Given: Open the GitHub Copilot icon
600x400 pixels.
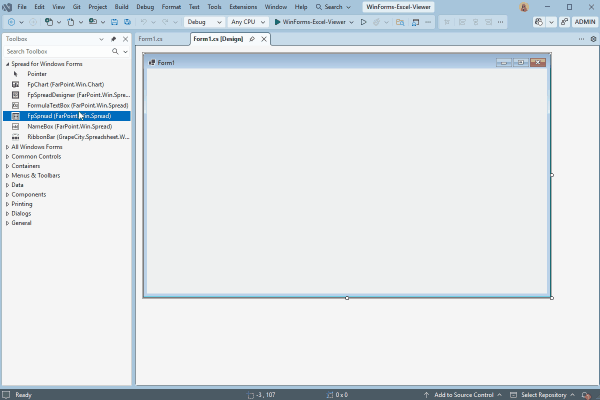Looking at the screenshot, I should [x=539, y=22].
